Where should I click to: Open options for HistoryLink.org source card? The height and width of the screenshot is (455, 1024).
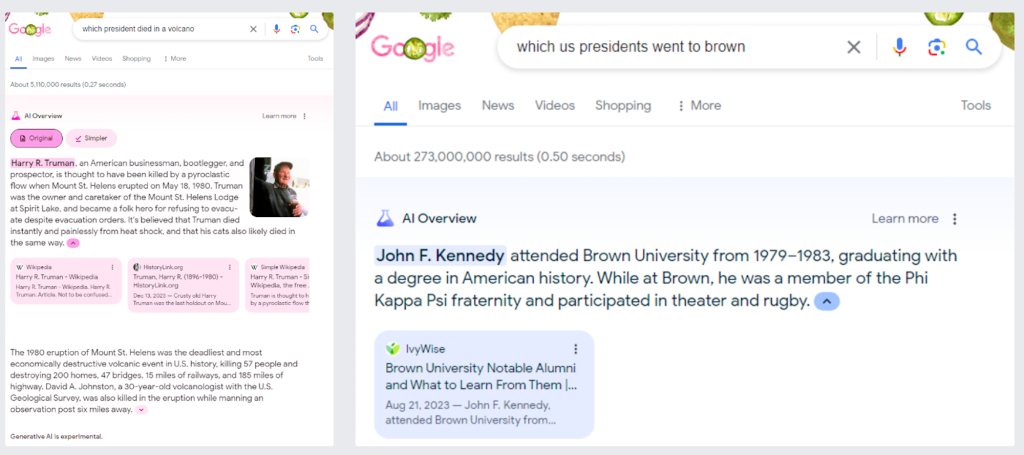(x=230, y=267)
